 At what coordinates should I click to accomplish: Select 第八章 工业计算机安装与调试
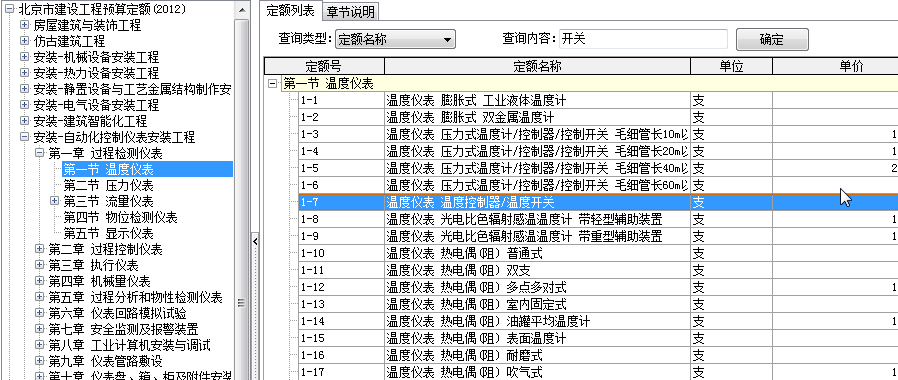(129, 346)
